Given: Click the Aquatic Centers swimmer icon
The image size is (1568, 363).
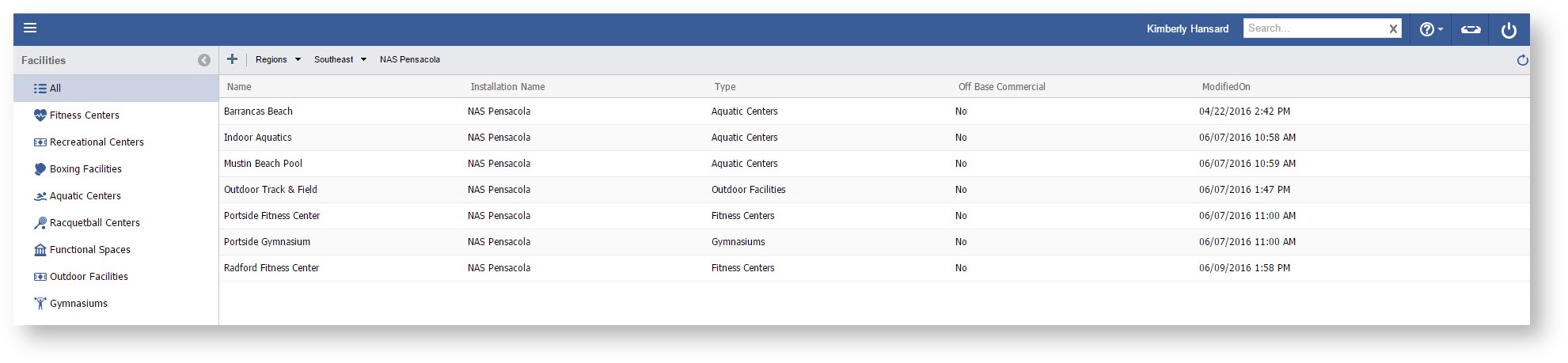Looking at the screenshot, I should tap(40, 196).
